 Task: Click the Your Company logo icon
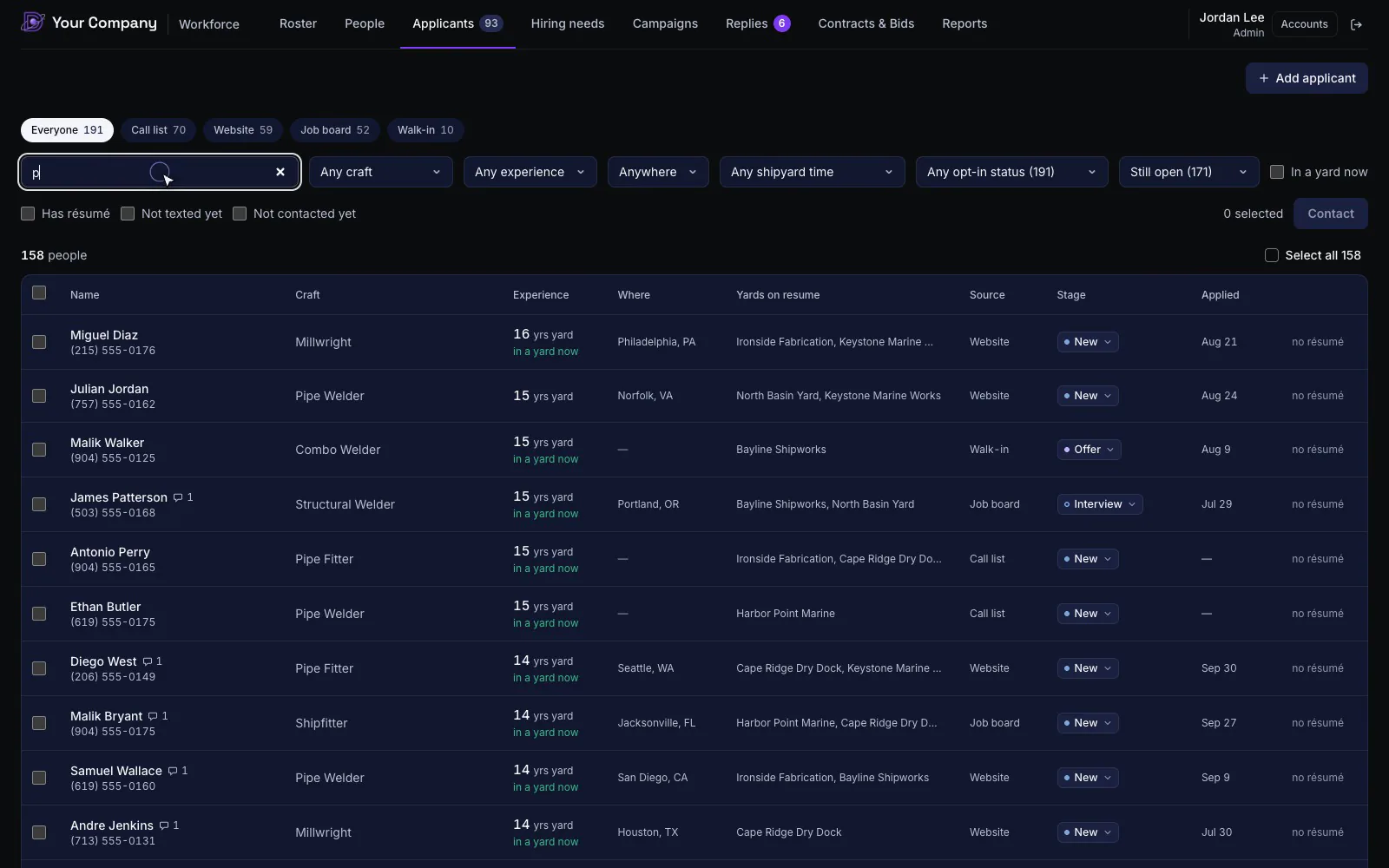[33, 23]
